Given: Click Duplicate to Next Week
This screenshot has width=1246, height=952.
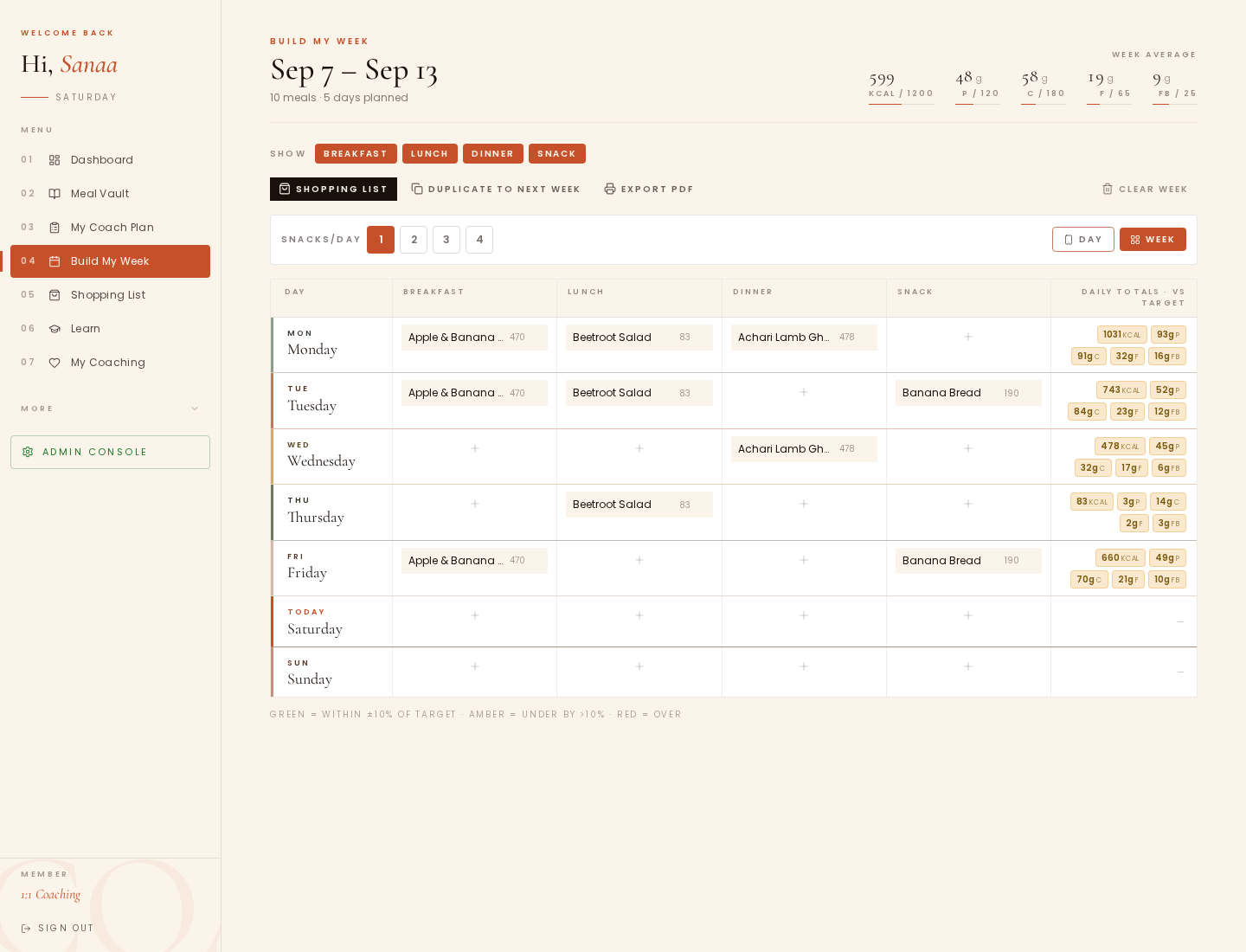Looking at the screenshot, I should coord(496,189).
